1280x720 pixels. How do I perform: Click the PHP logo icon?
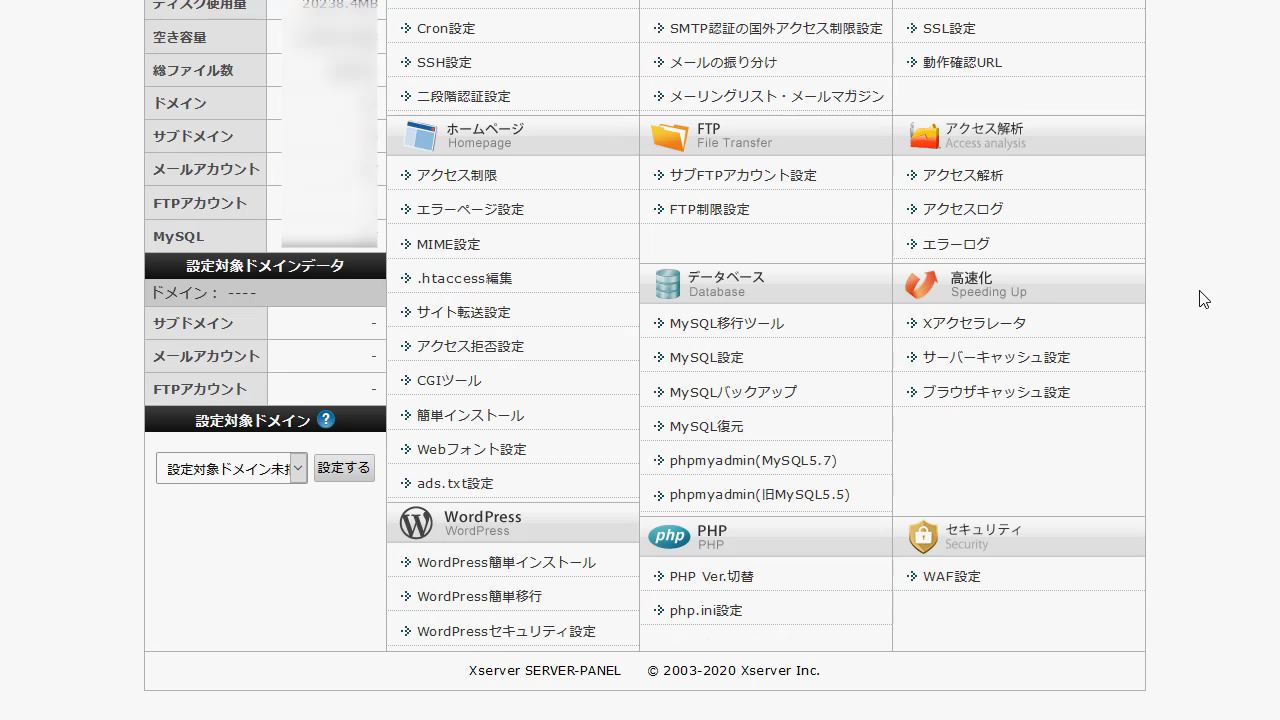coord(669,537)
